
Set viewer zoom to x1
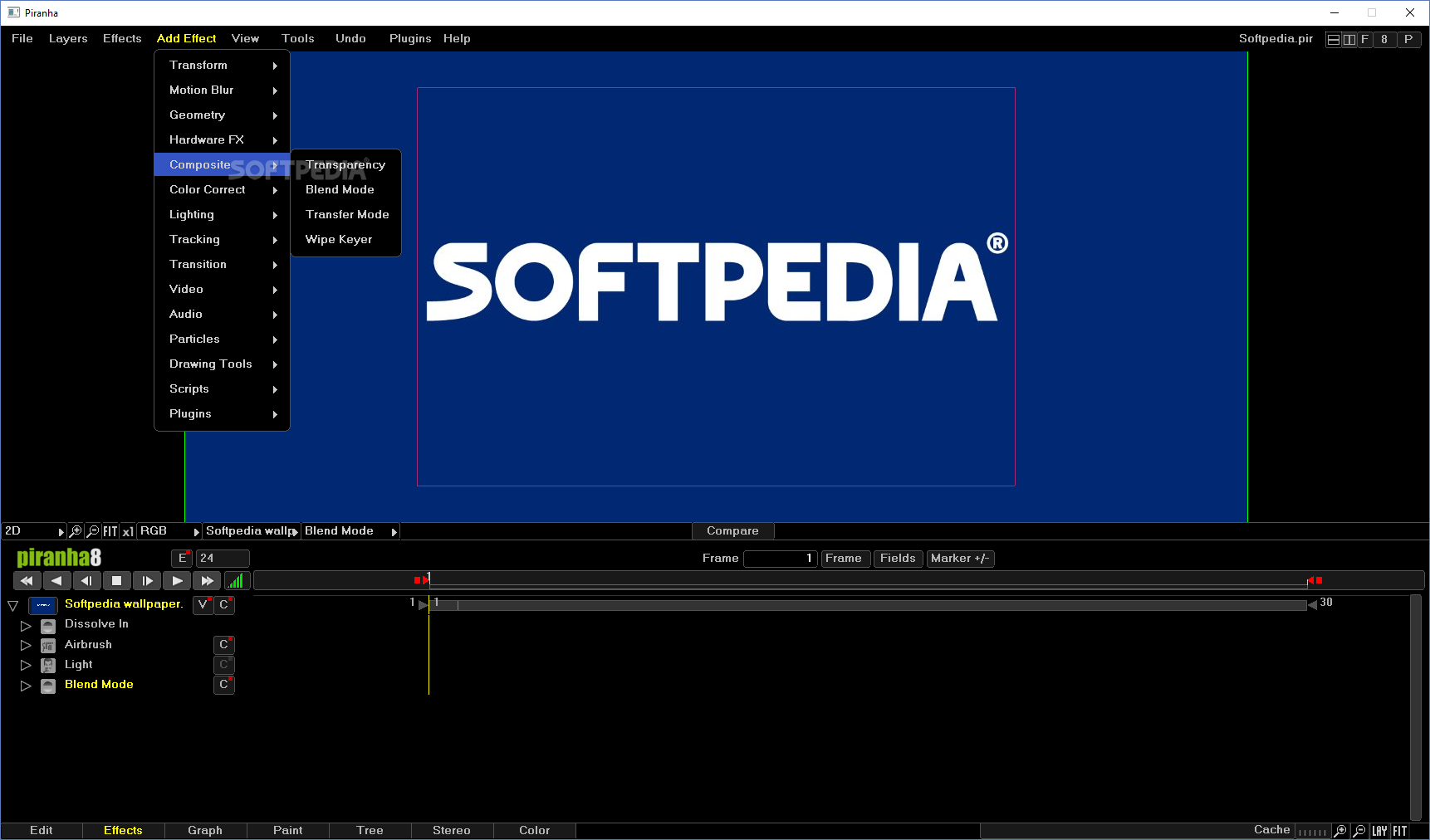(128, 531)
